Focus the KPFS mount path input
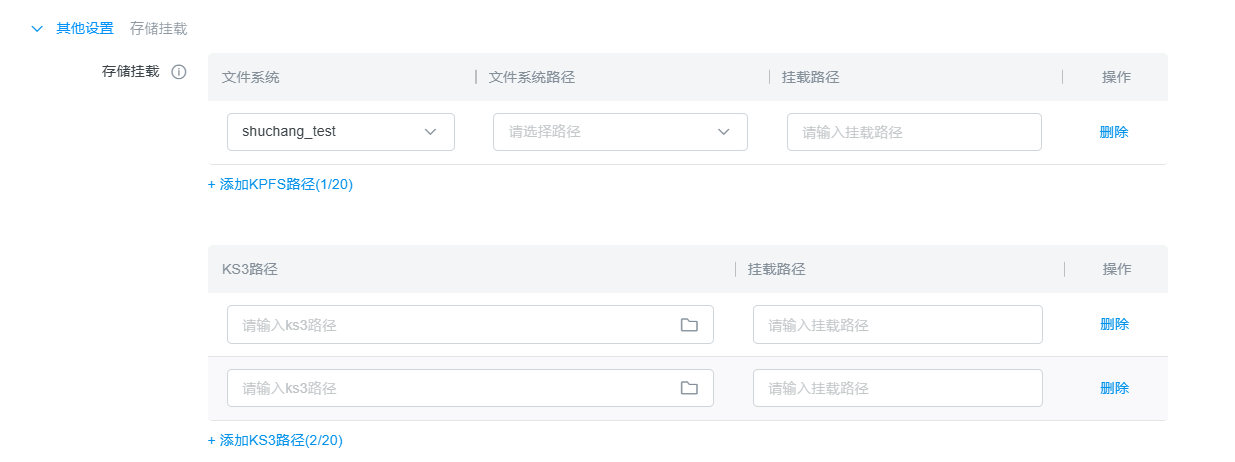The height and width of the screenshot is (462, 1235). click(x=914, y=132)
